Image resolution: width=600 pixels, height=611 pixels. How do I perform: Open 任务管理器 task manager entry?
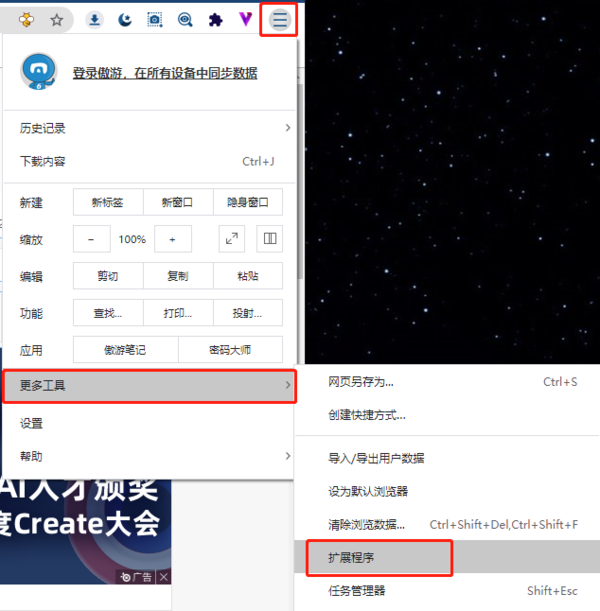coord(447,590)
